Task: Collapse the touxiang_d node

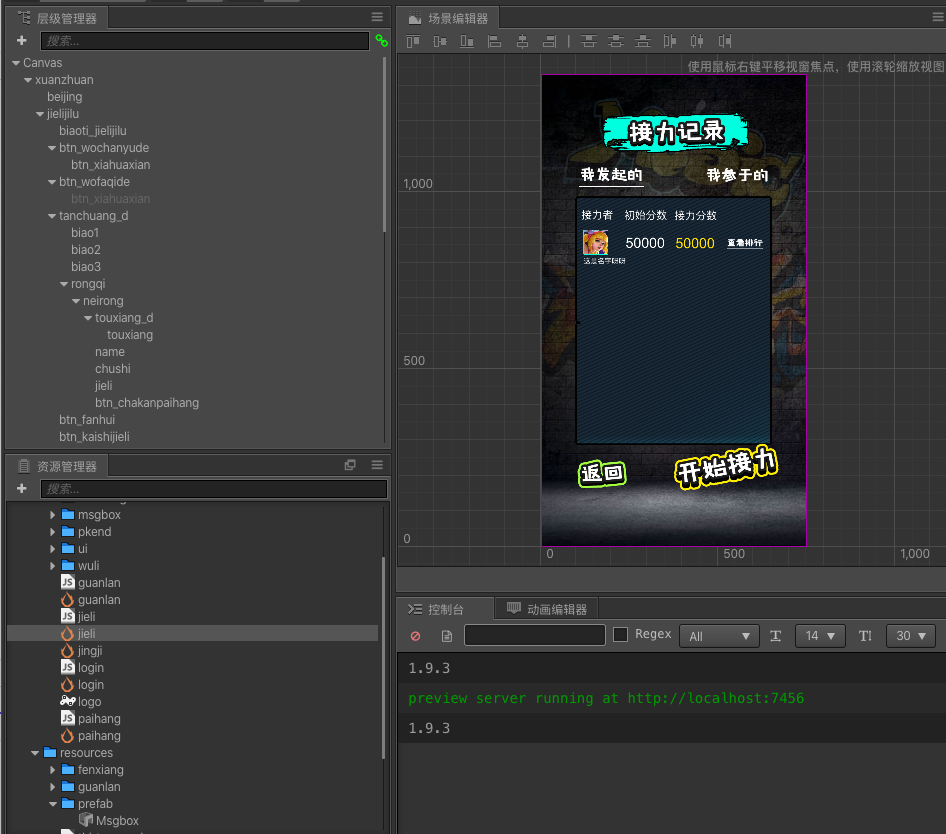Action: [88, 317]
